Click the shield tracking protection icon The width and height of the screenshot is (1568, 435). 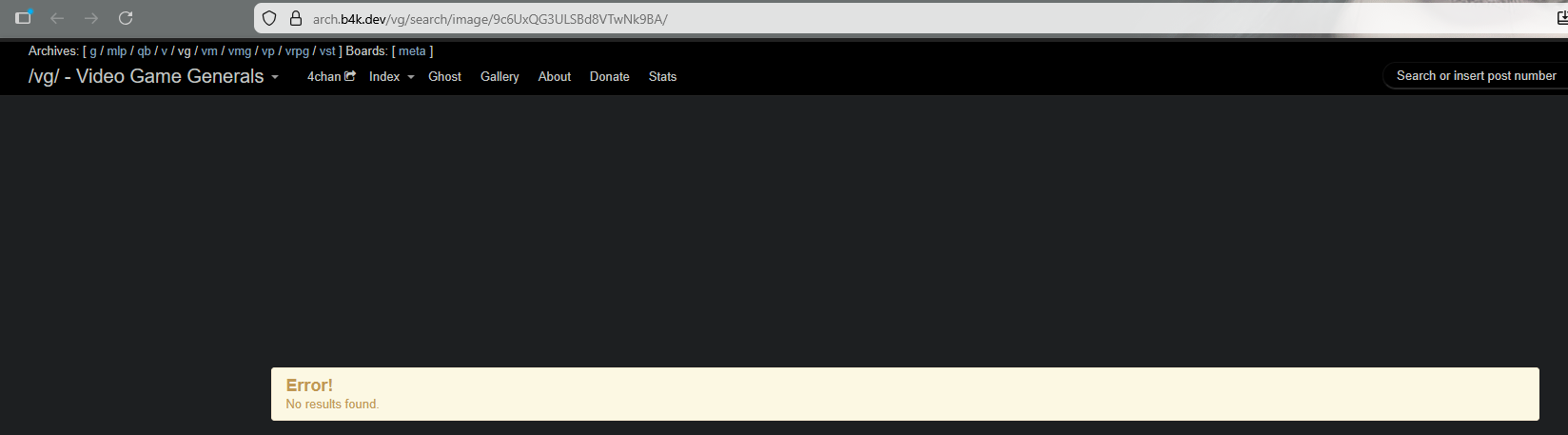[x=269, y=18]
